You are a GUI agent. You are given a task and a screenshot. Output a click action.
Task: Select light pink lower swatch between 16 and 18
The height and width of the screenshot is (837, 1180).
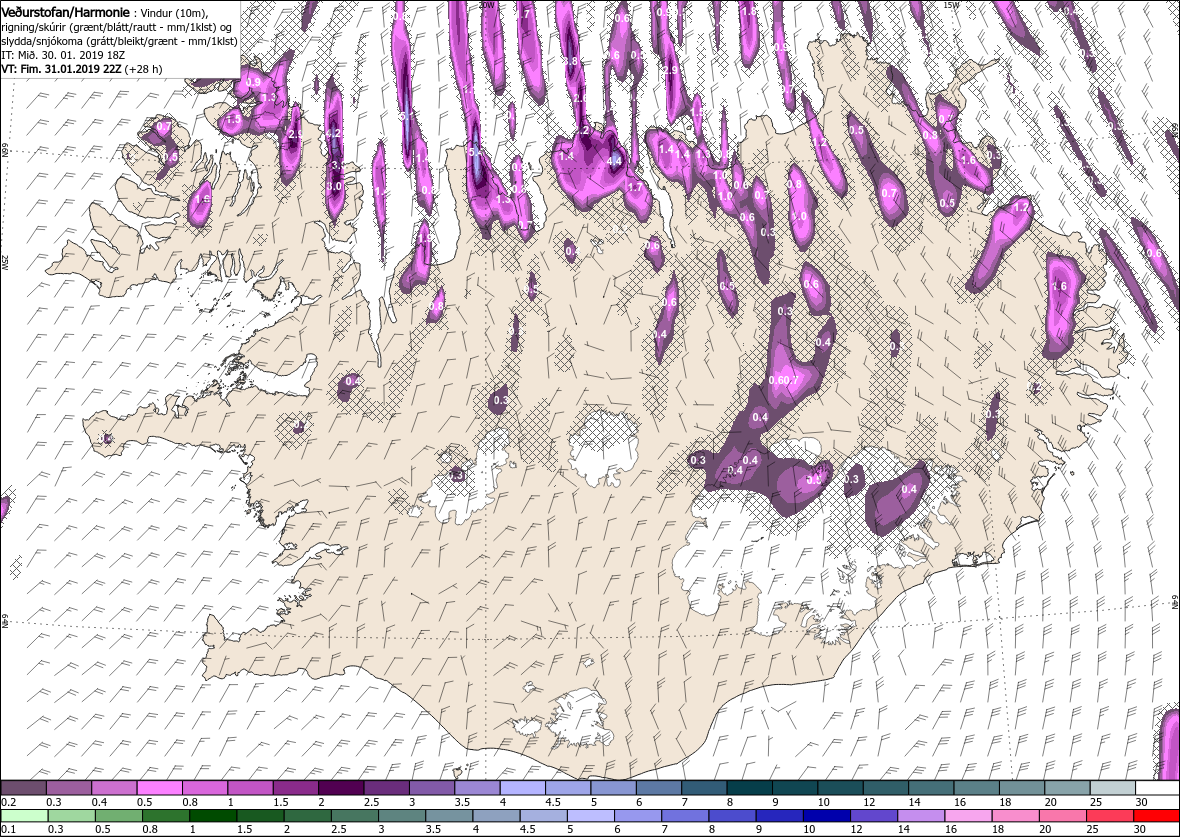point(968,816)
